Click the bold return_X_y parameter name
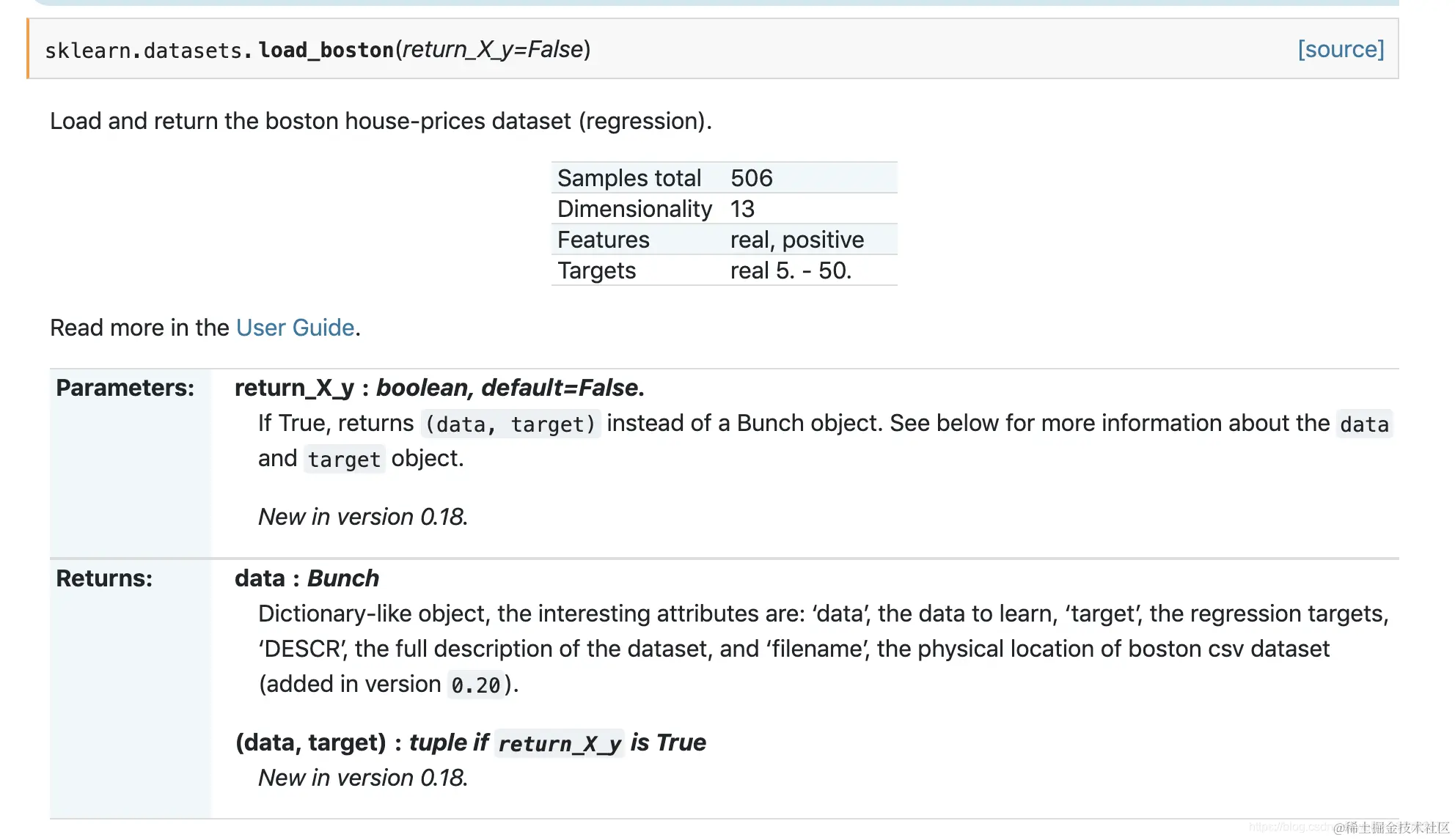This screenshot has height=840, width=1455. click(x=294, y=388)
